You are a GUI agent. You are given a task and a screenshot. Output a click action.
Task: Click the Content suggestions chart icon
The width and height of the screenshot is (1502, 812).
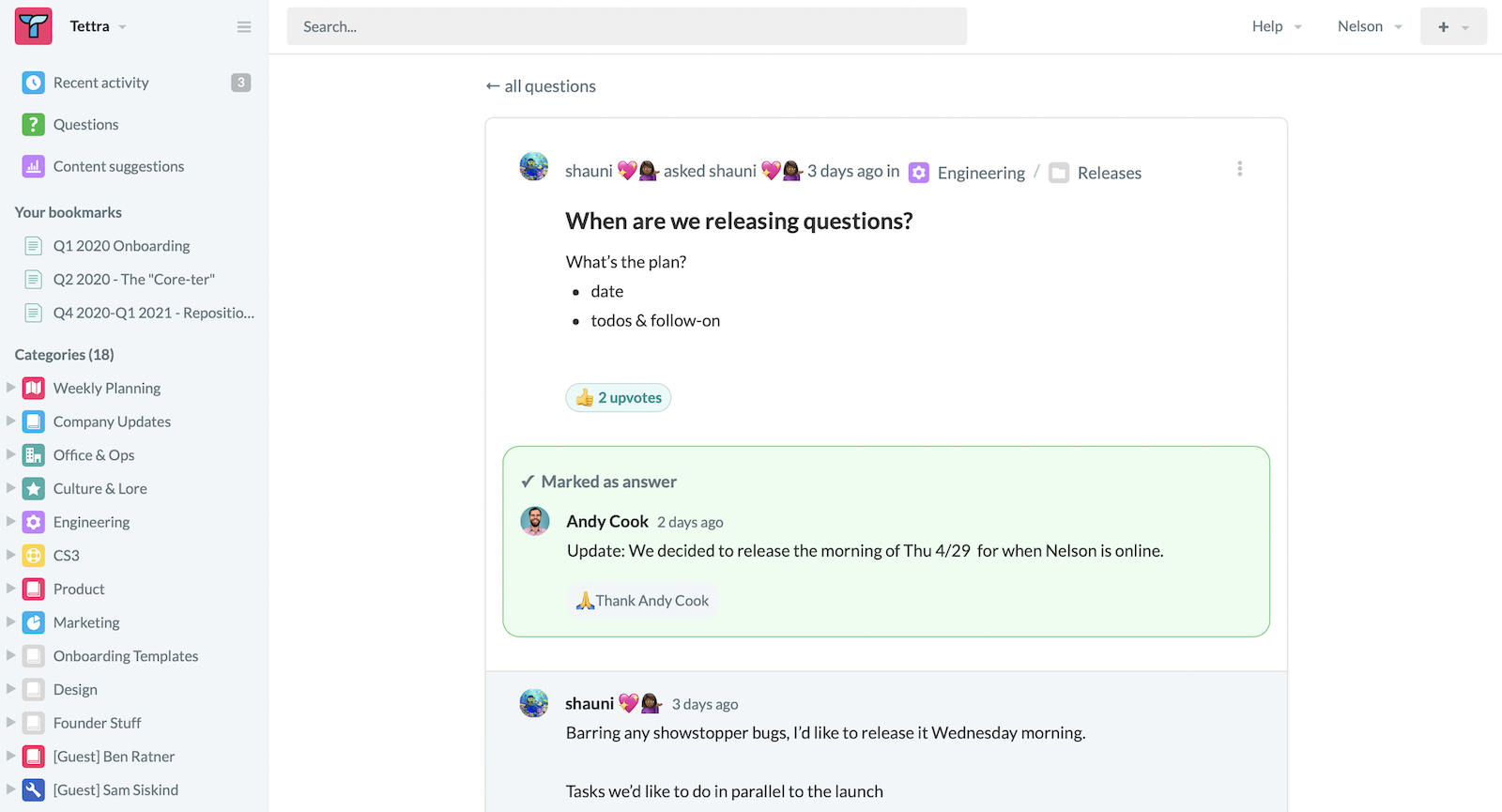[34, 166]
